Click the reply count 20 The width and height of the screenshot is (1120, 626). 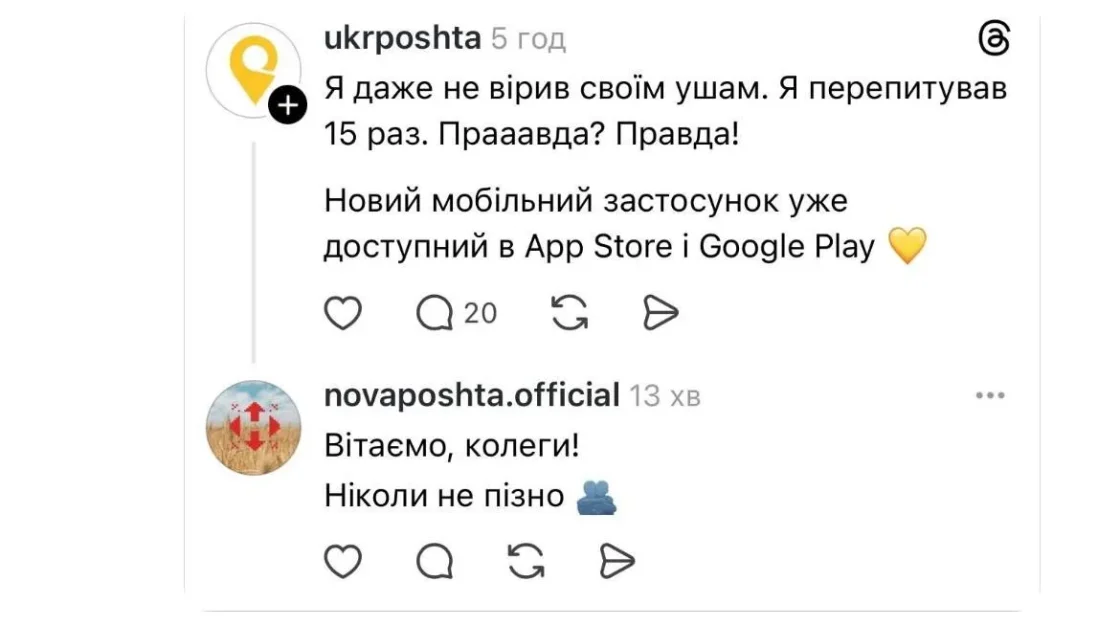(480, 314)
